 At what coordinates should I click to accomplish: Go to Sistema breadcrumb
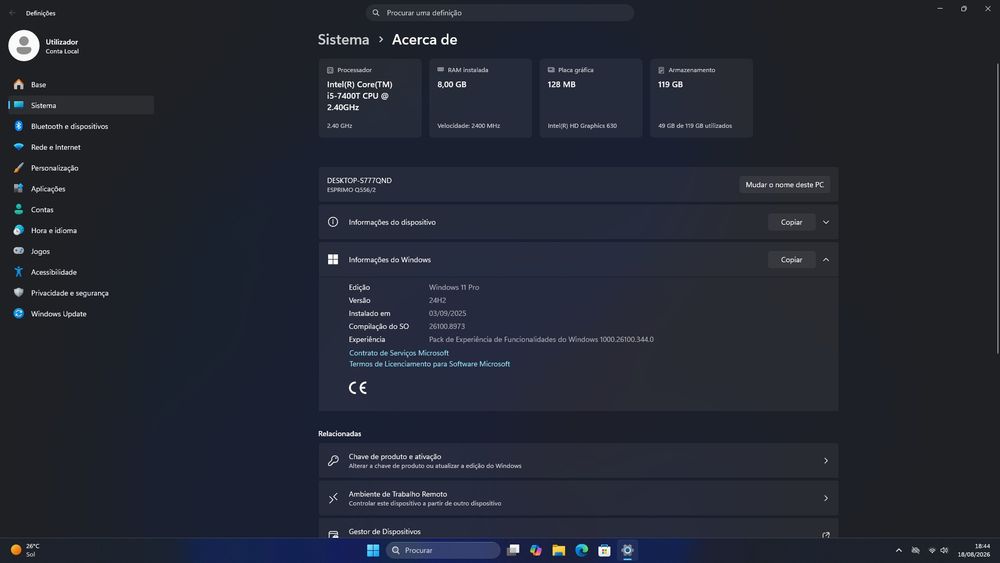[x=343, y=40]
